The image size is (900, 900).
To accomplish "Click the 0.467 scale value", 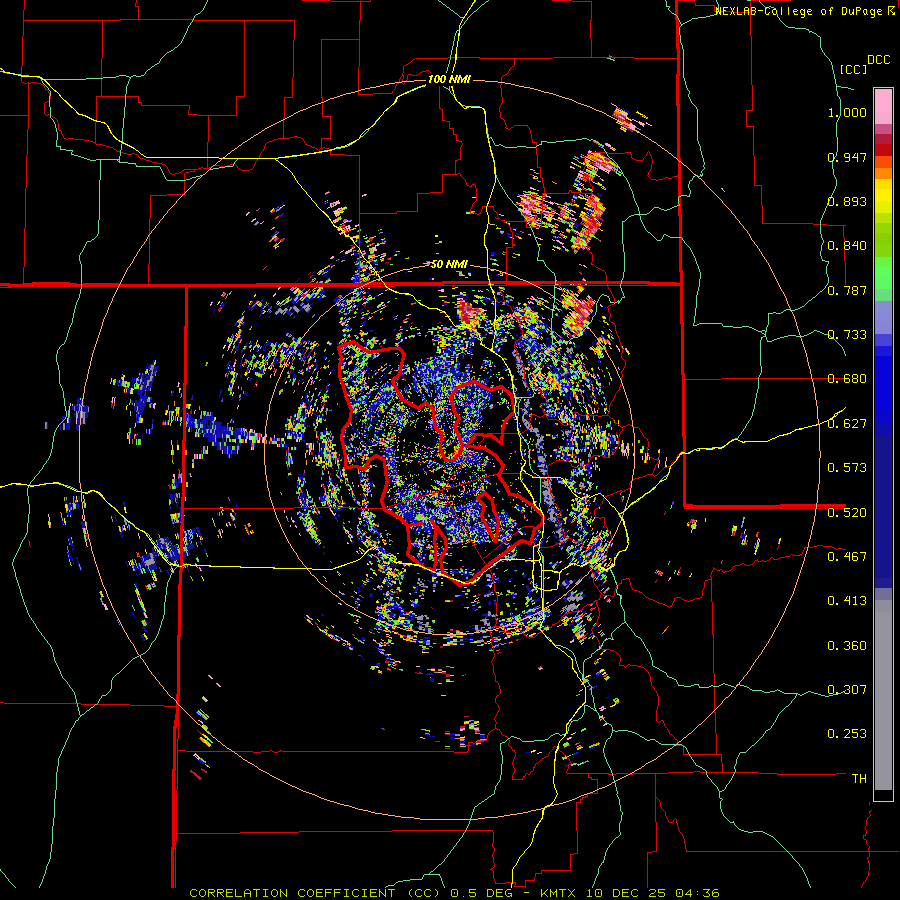I will point(847,557).
